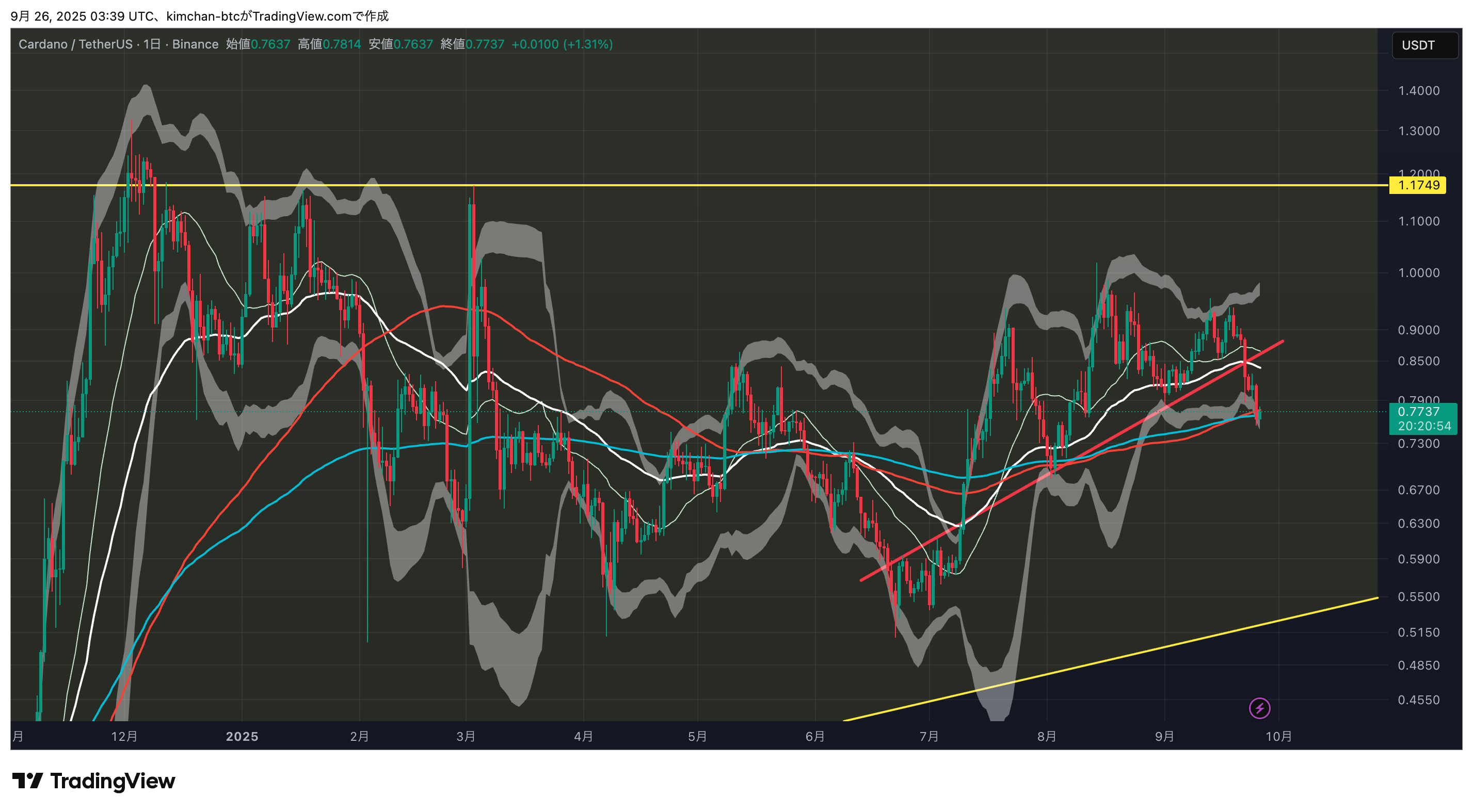Click the 終値0.7737 close value in header
Viewport: 1473px width, 812px height.
tap(472, 44)
